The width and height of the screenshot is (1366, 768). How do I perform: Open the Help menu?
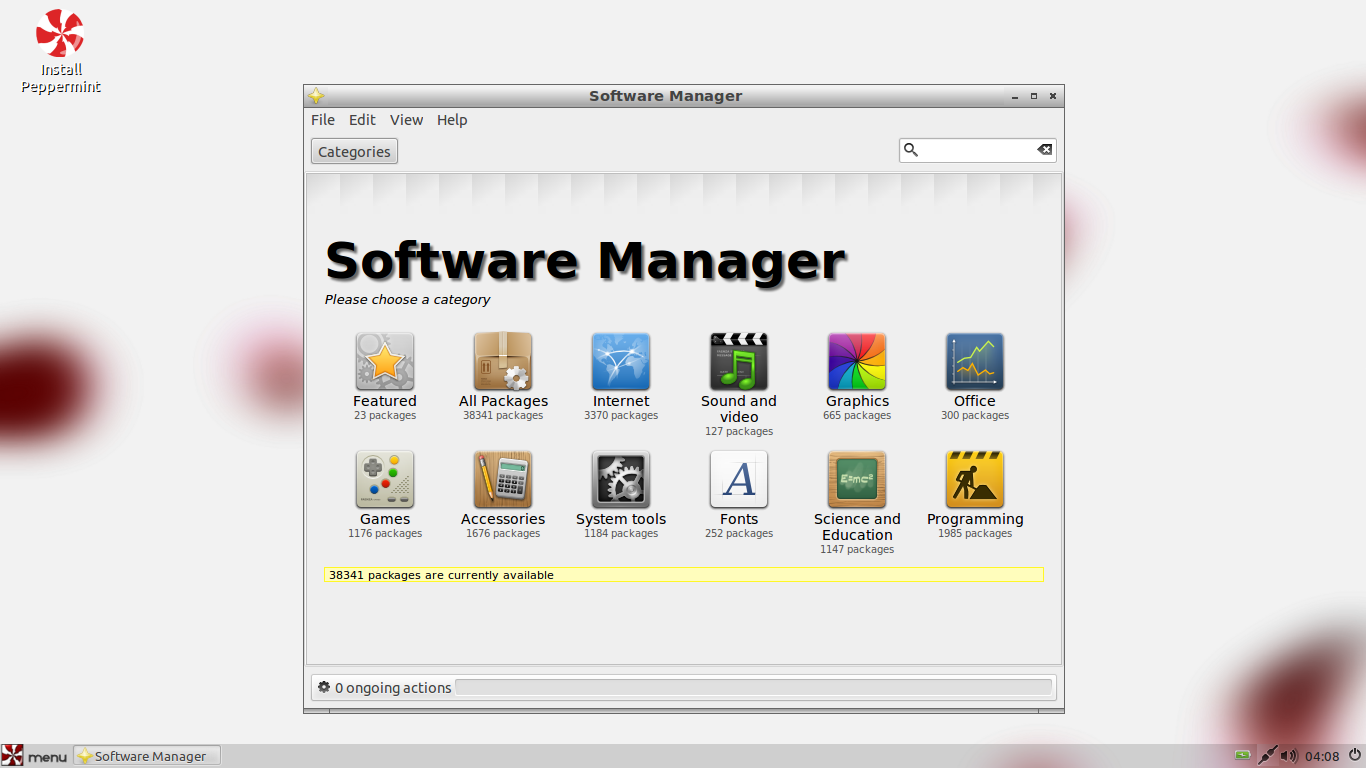[452, 120]
